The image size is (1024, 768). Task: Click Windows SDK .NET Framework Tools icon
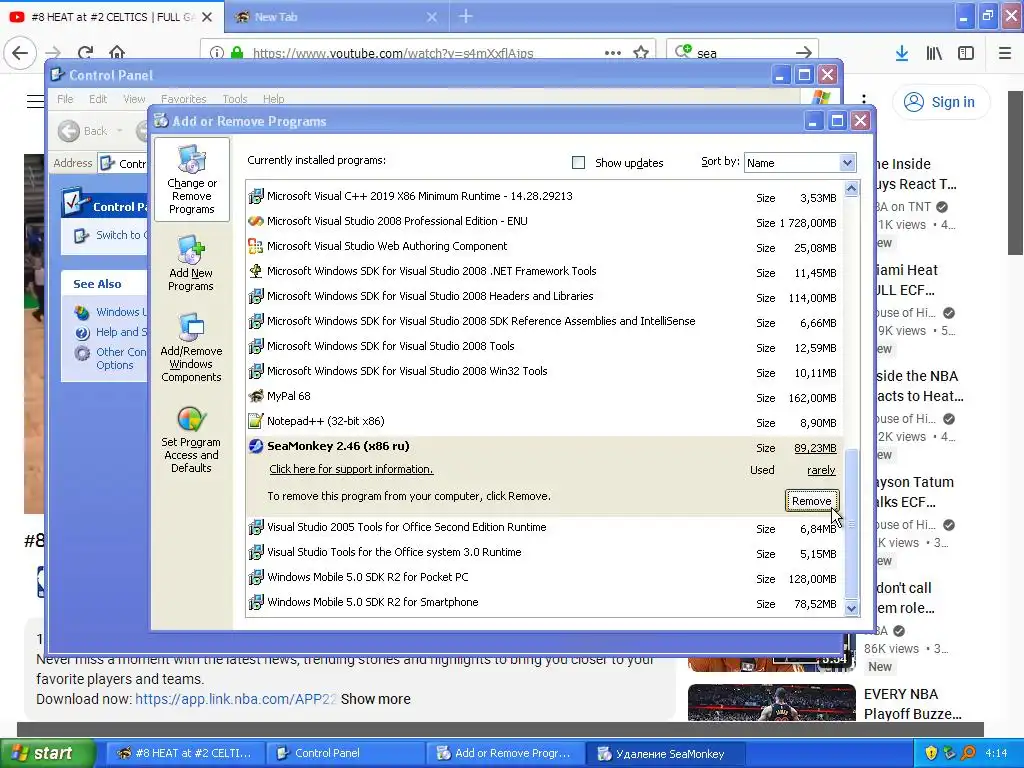256,271
